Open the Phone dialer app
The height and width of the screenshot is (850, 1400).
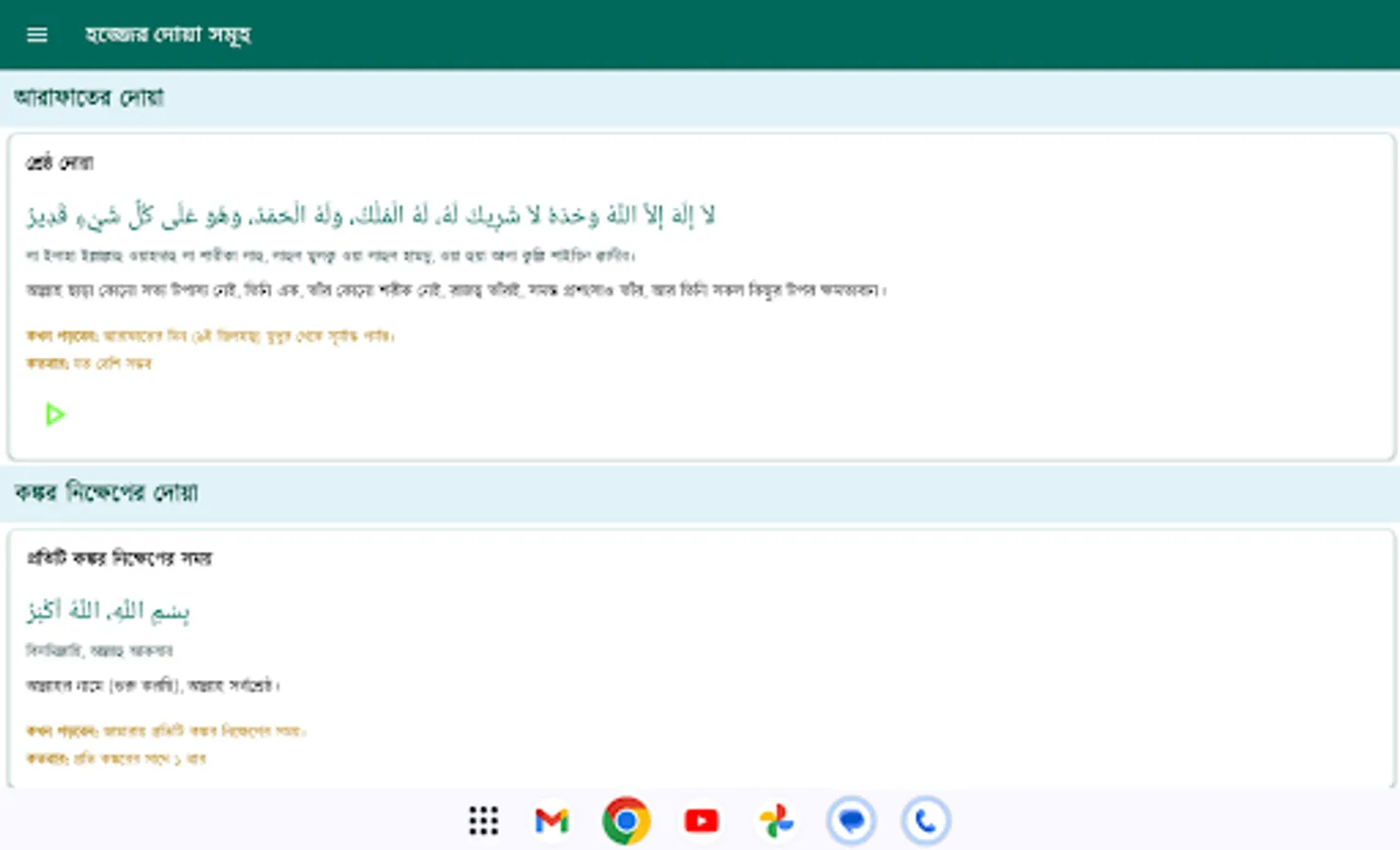pos(926,821)
